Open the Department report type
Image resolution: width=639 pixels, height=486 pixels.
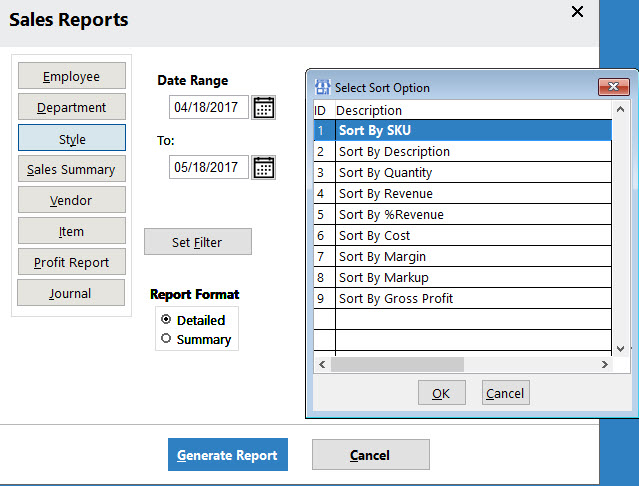click(x=72, y=107)
